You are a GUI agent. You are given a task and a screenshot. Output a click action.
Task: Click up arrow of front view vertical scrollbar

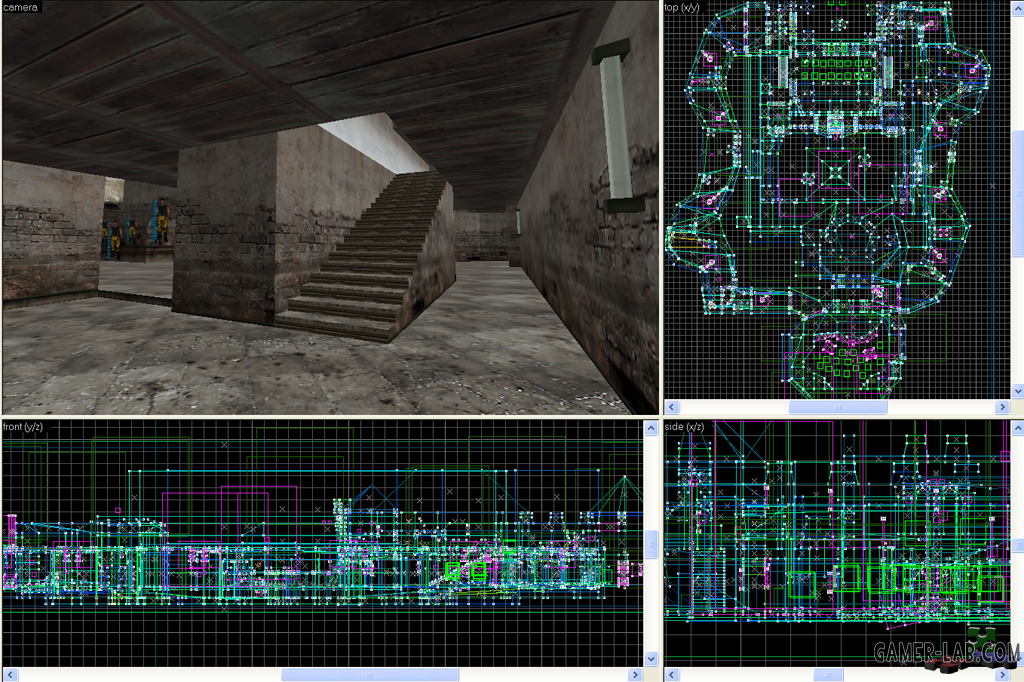coord(651,428)
